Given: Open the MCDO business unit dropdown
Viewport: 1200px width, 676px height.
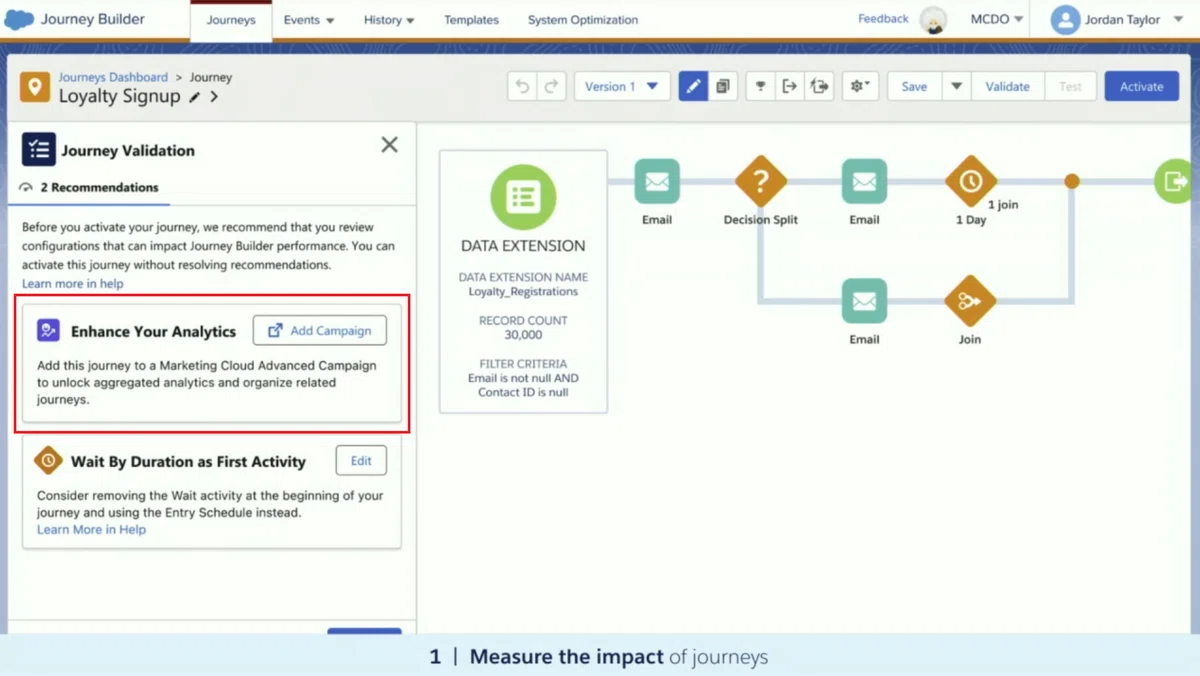Looking at the screenshot, I should 997,19.
